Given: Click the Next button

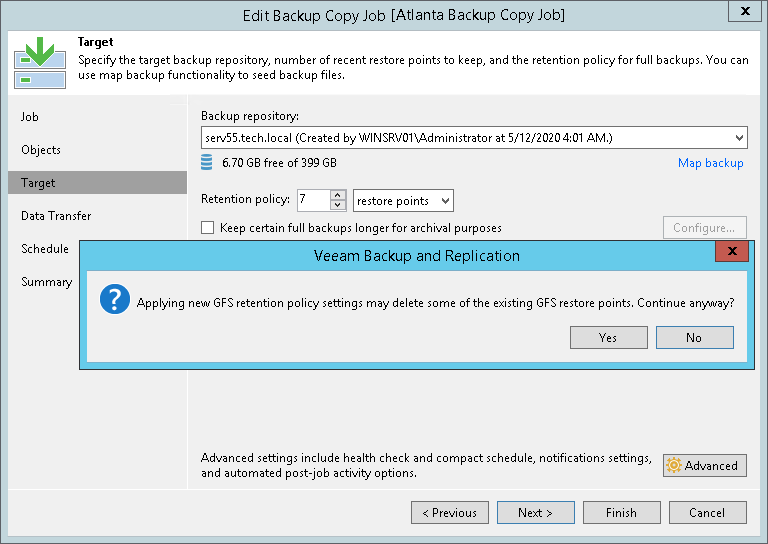Looking at the screenshot, I should 536,513.
